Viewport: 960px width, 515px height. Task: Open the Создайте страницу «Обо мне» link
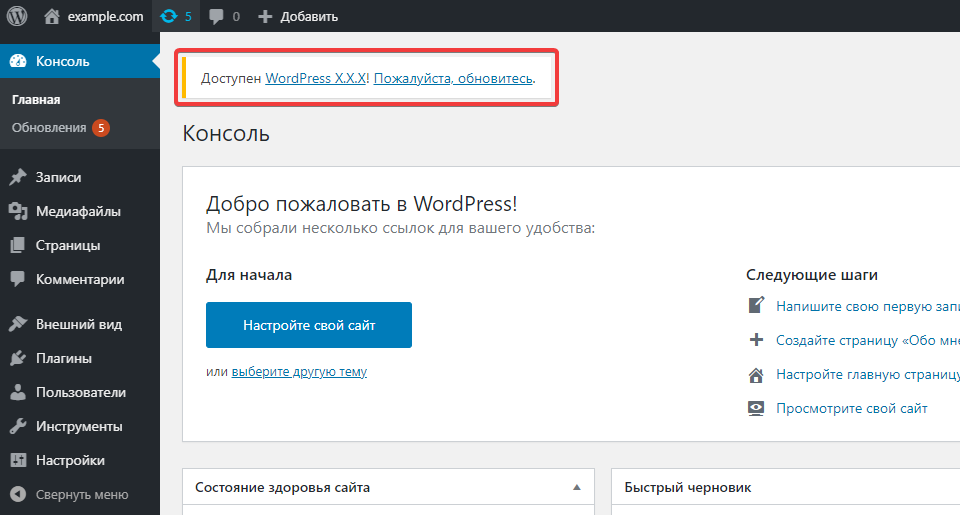tap(868, 340)
